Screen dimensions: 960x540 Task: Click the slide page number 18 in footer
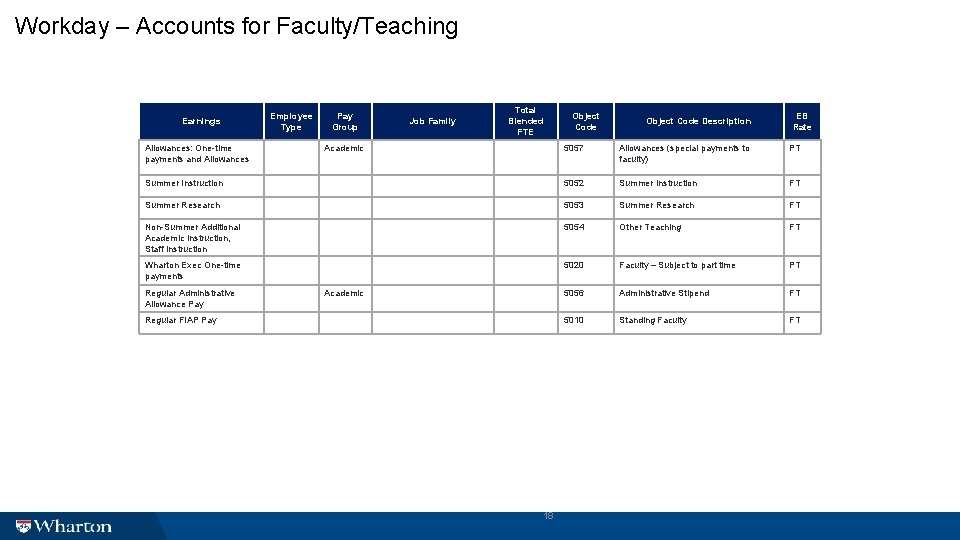coord(549,516)
